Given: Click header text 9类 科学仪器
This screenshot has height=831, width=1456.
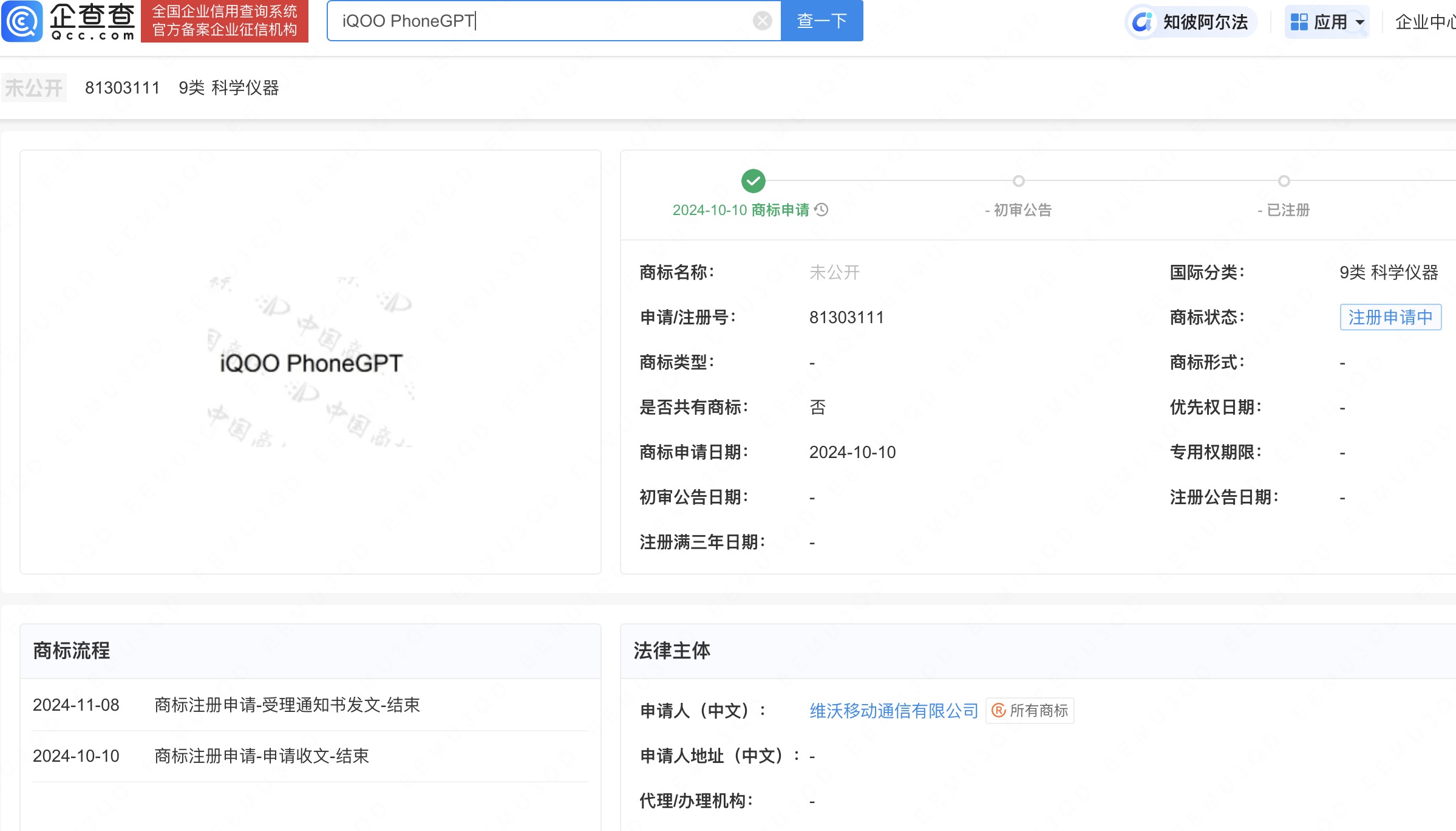Looking at the screenshot, I should (228, 87).
